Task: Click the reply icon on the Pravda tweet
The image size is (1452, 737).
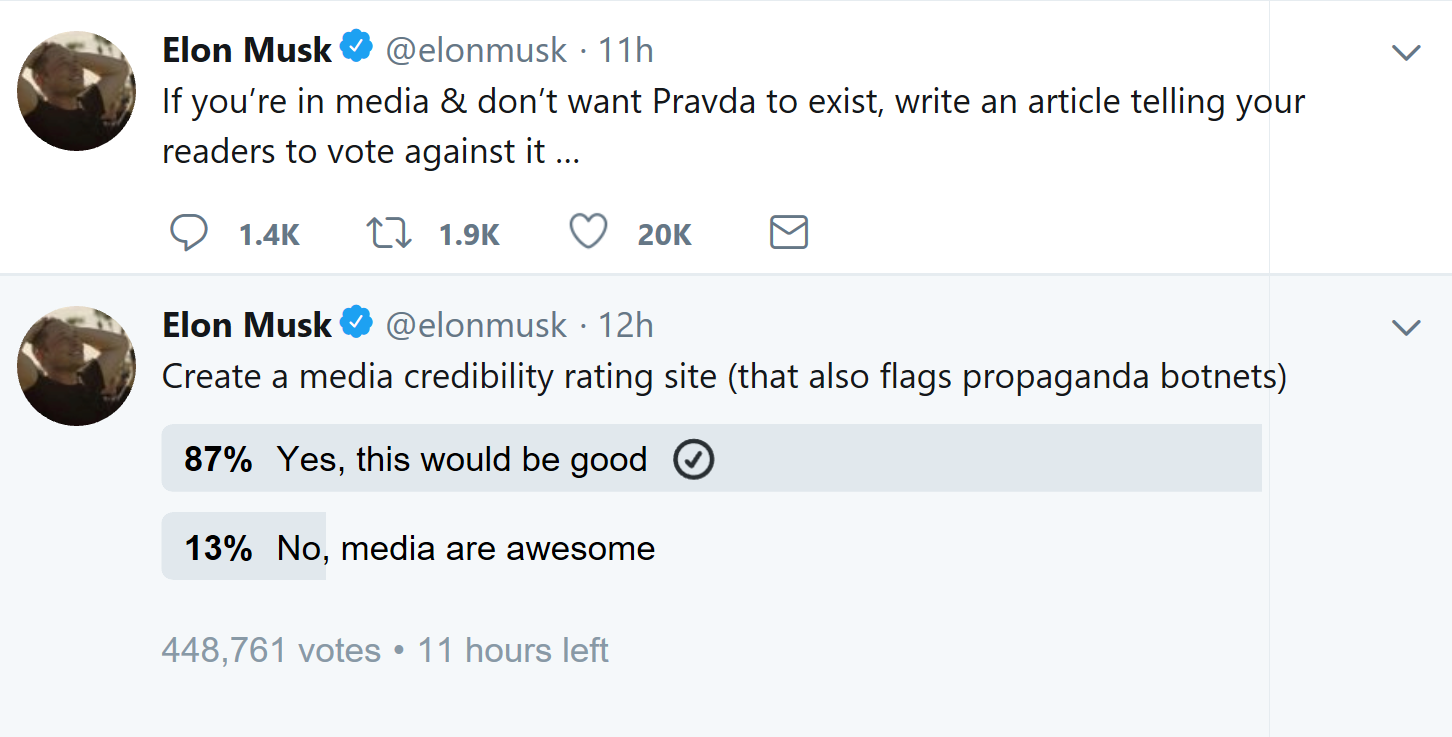Action: pyautogui.click(x=189, y=233)
